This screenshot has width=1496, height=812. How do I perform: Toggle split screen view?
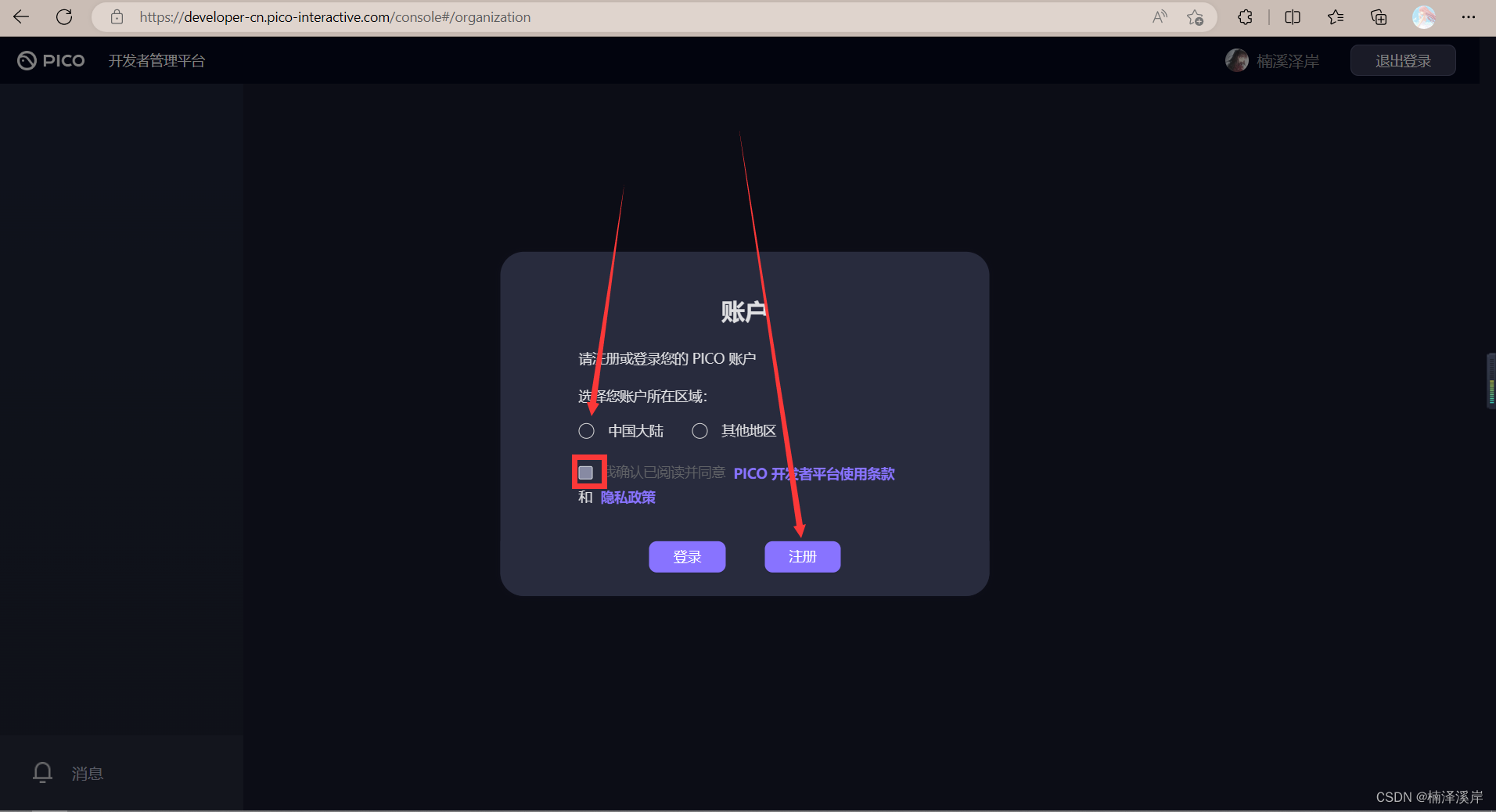[1293, 16]
